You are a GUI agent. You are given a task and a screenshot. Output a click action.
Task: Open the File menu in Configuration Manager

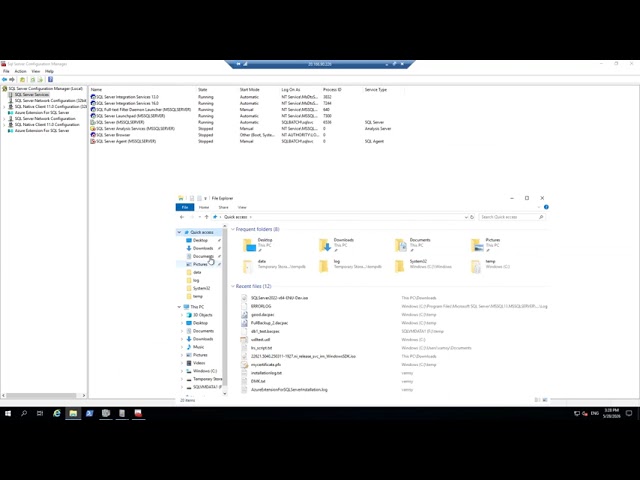click(6, 71)
